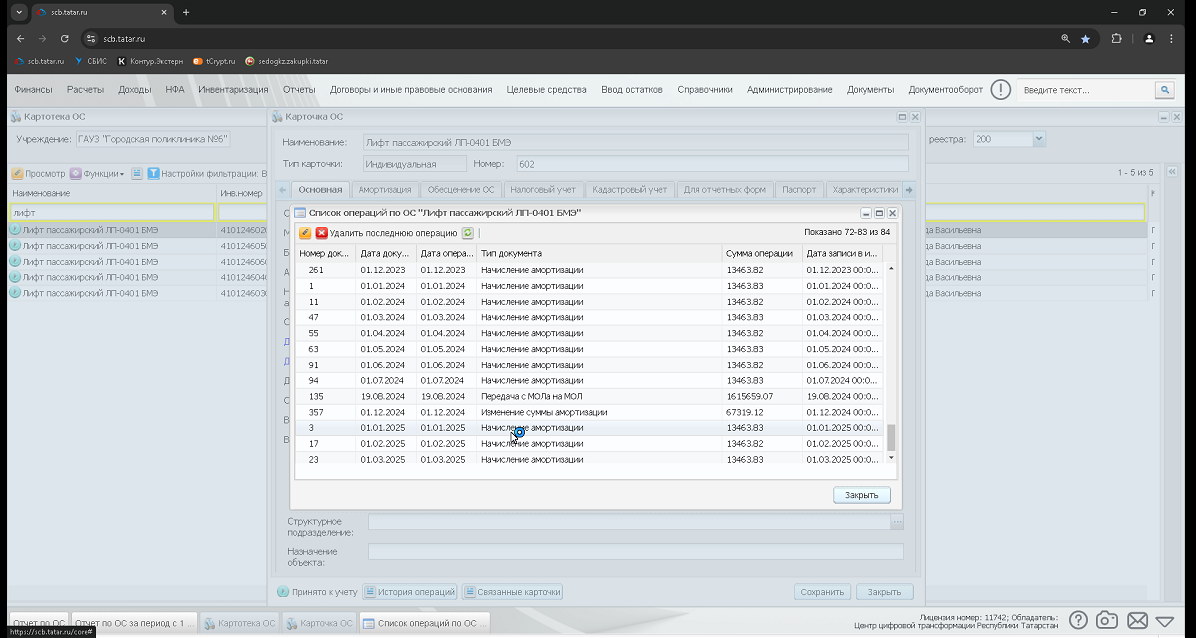Open the История операций button
Image resolution: width=1196 pixels, height=638 pixels.
410,591
